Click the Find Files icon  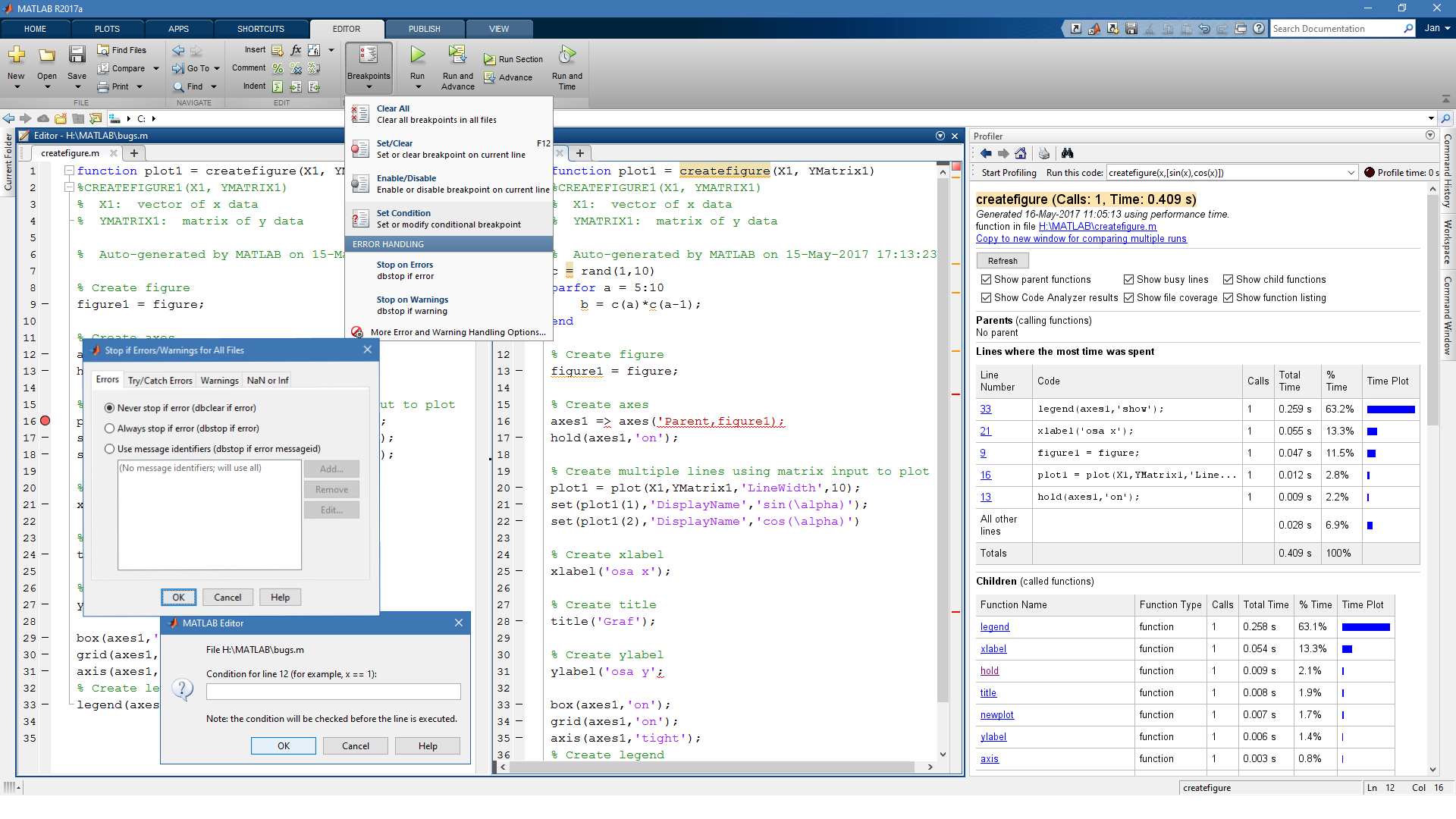(x=103, y=50)
